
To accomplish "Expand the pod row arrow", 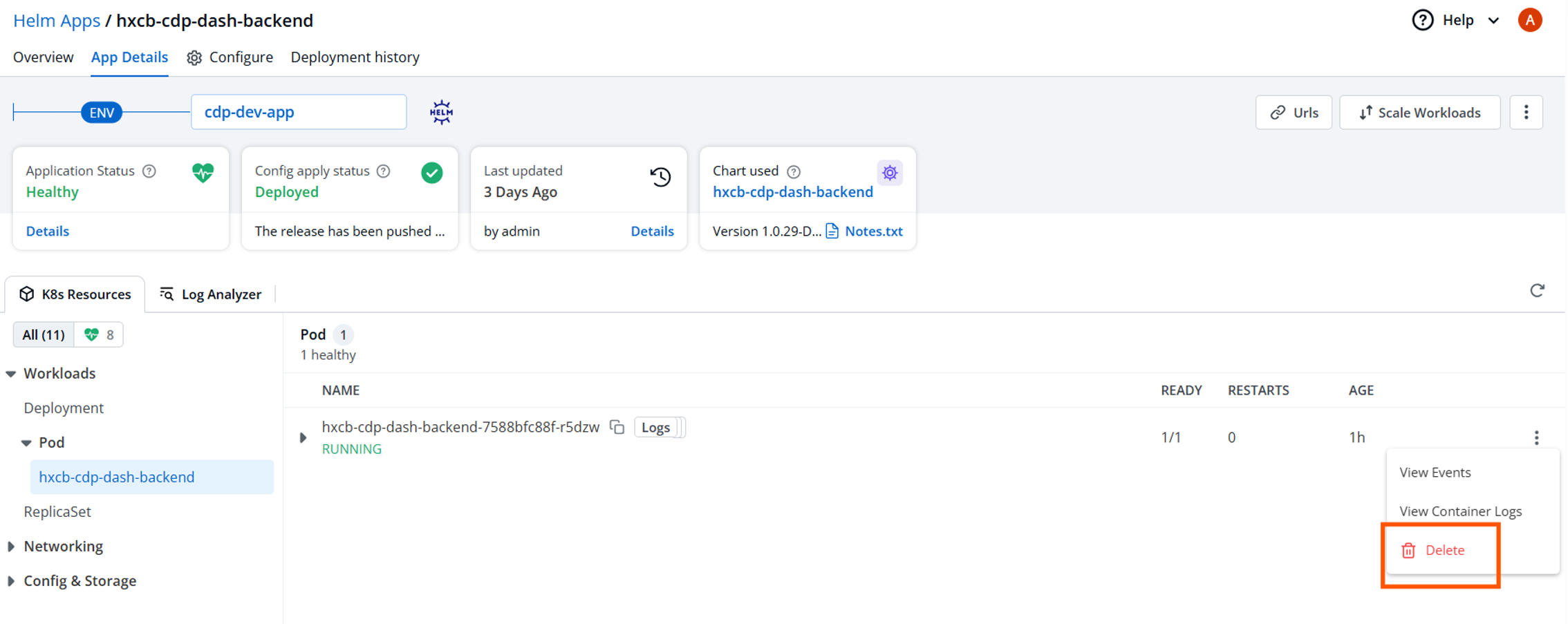I will click(303, 437).
